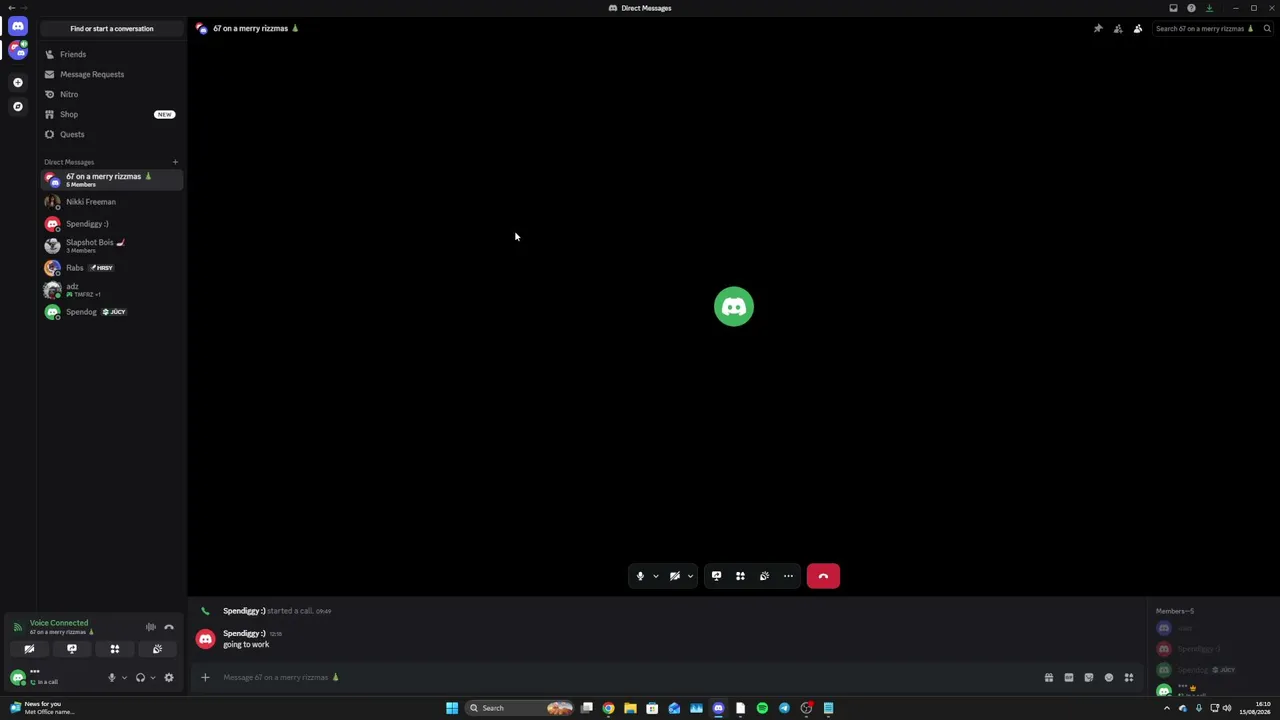This screenshot has width=1280, height=720.
Task: Open the Spendog direct message
Action: point(111,312)
